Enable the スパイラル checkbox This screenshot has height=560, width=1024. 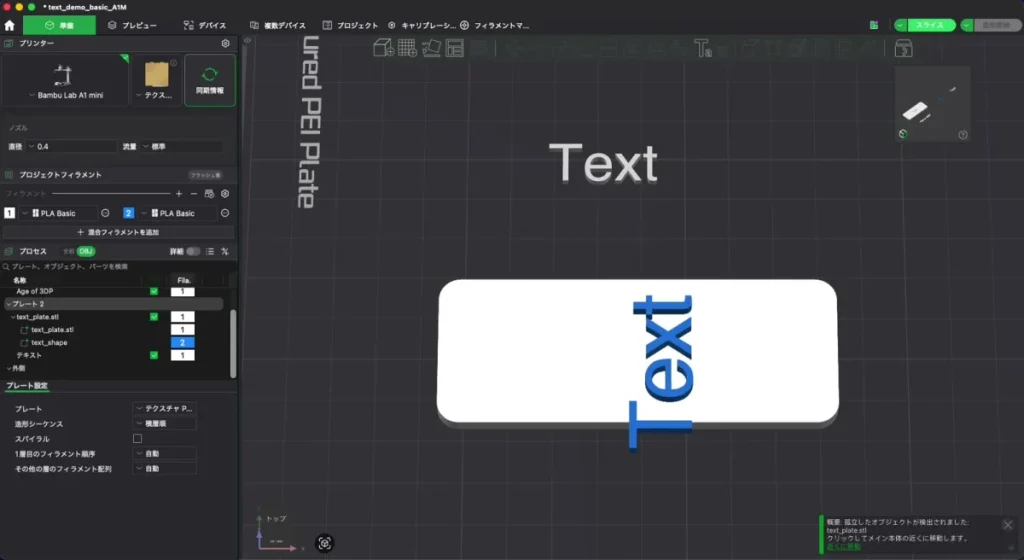(x=137, y=439)
